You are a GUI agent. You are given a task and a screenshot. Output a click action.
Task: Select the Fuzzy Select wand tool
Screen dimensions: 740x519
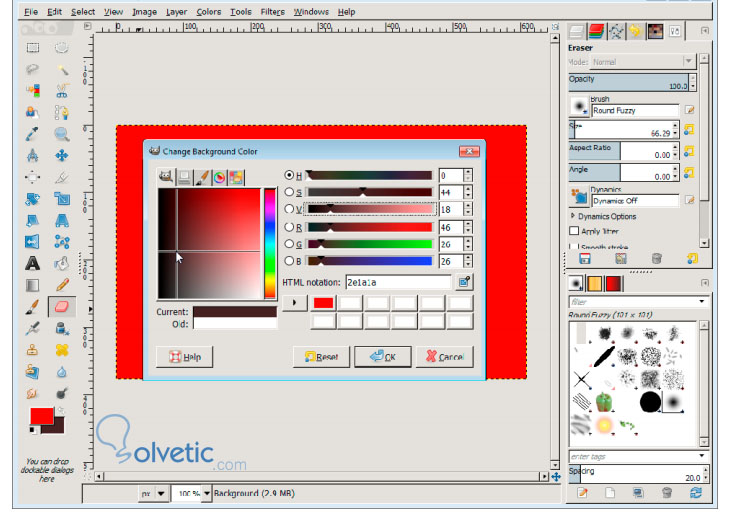(61, 69)
